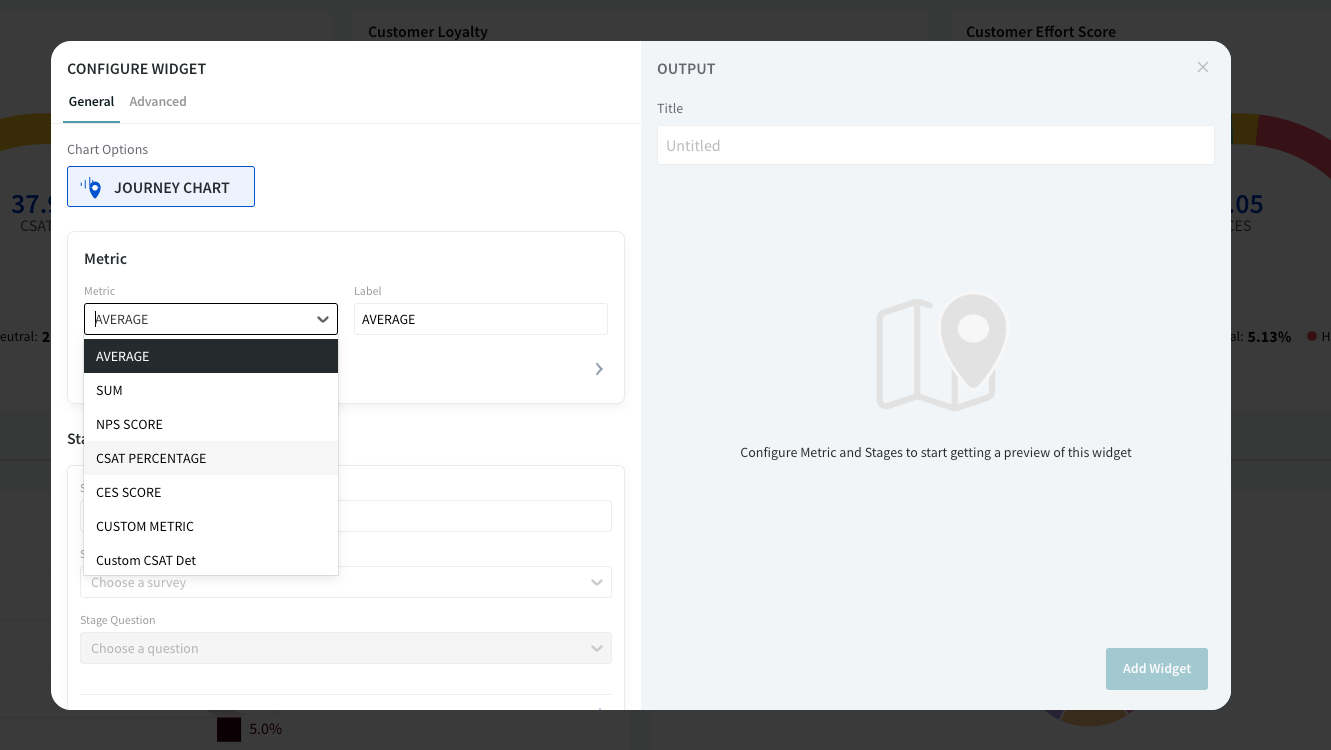The height and width of the screenshot is (750, 1331).
Task: Collapse the Metric dropdown arrow
Action: click(x=323, y=320)
